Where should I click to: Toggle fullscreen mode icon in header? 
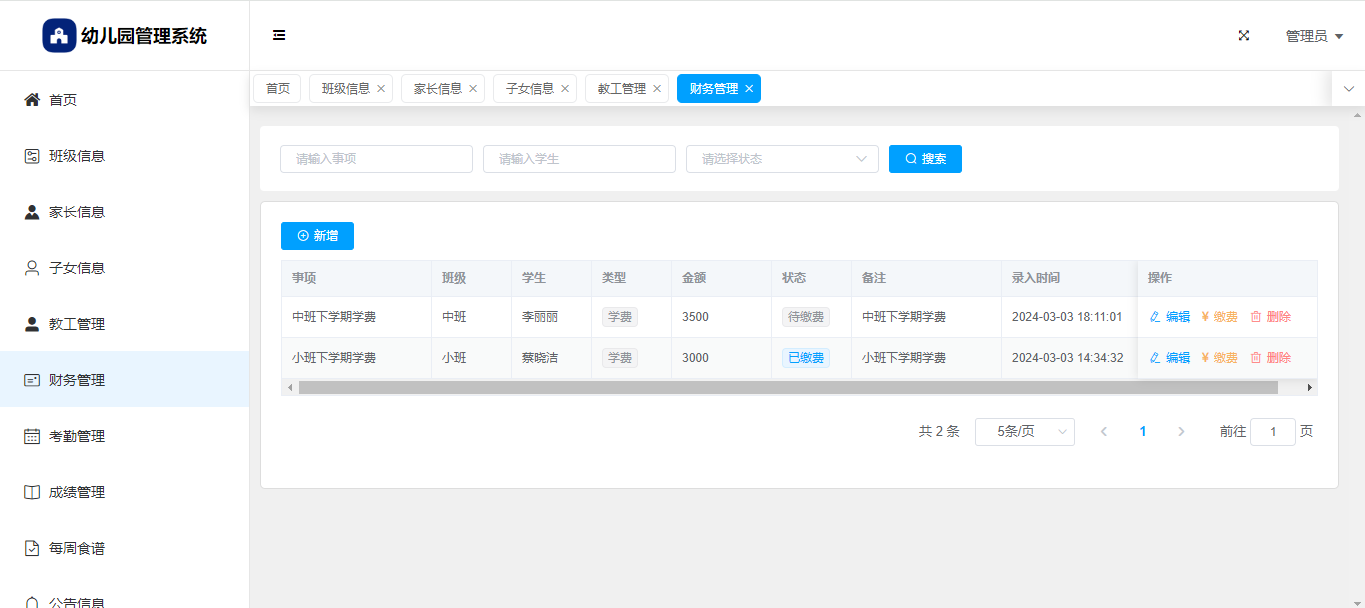1244,35
